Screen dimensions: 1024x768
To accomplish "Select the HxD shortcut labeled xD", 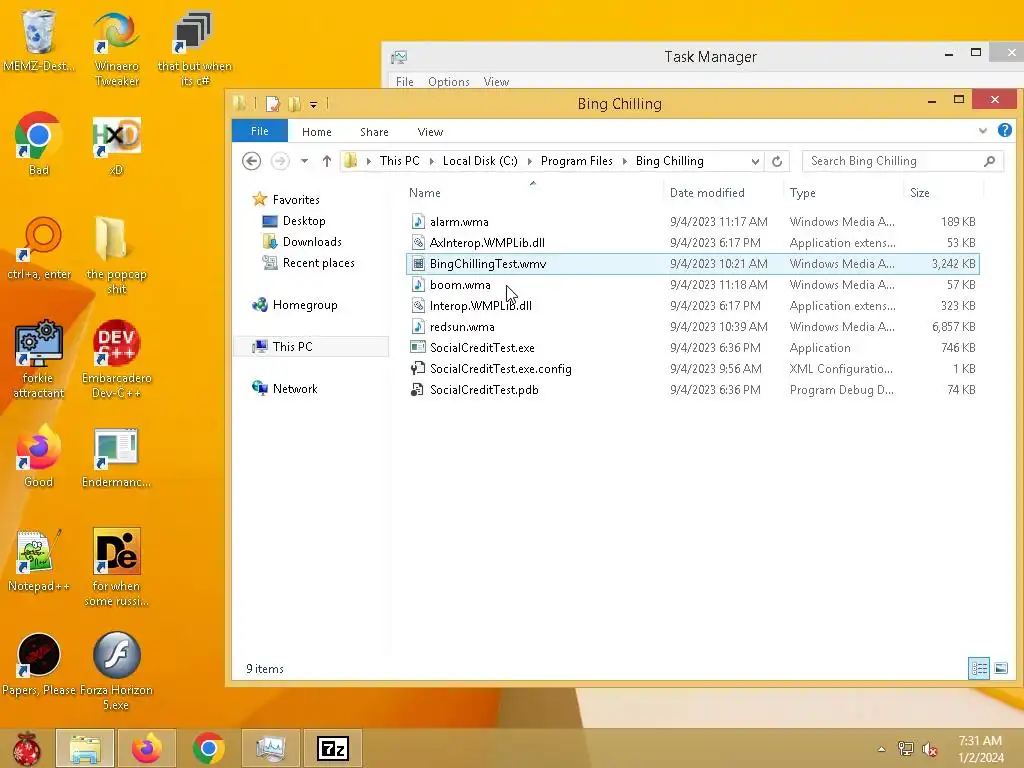I will [116, 144].
